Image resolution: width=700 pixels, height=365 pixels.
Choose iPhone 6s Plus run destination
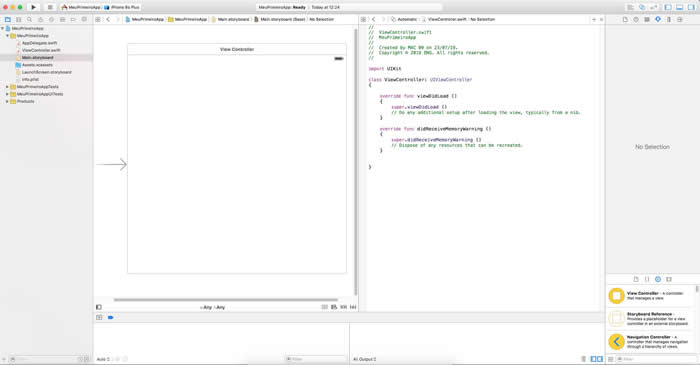coord(122,7)
